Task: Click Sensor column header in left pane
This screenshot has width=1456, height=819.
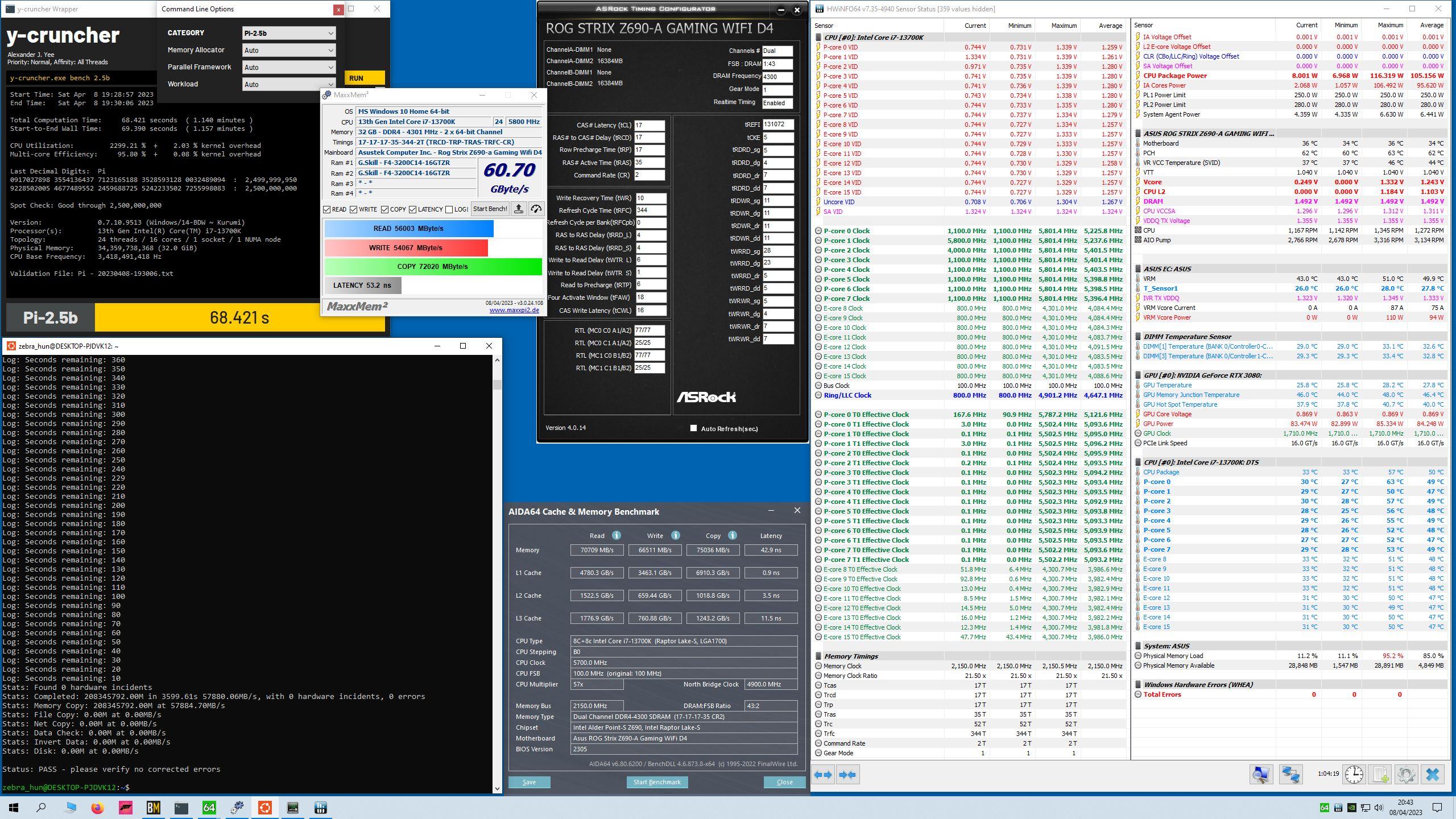Action: (x=879, y=26)
